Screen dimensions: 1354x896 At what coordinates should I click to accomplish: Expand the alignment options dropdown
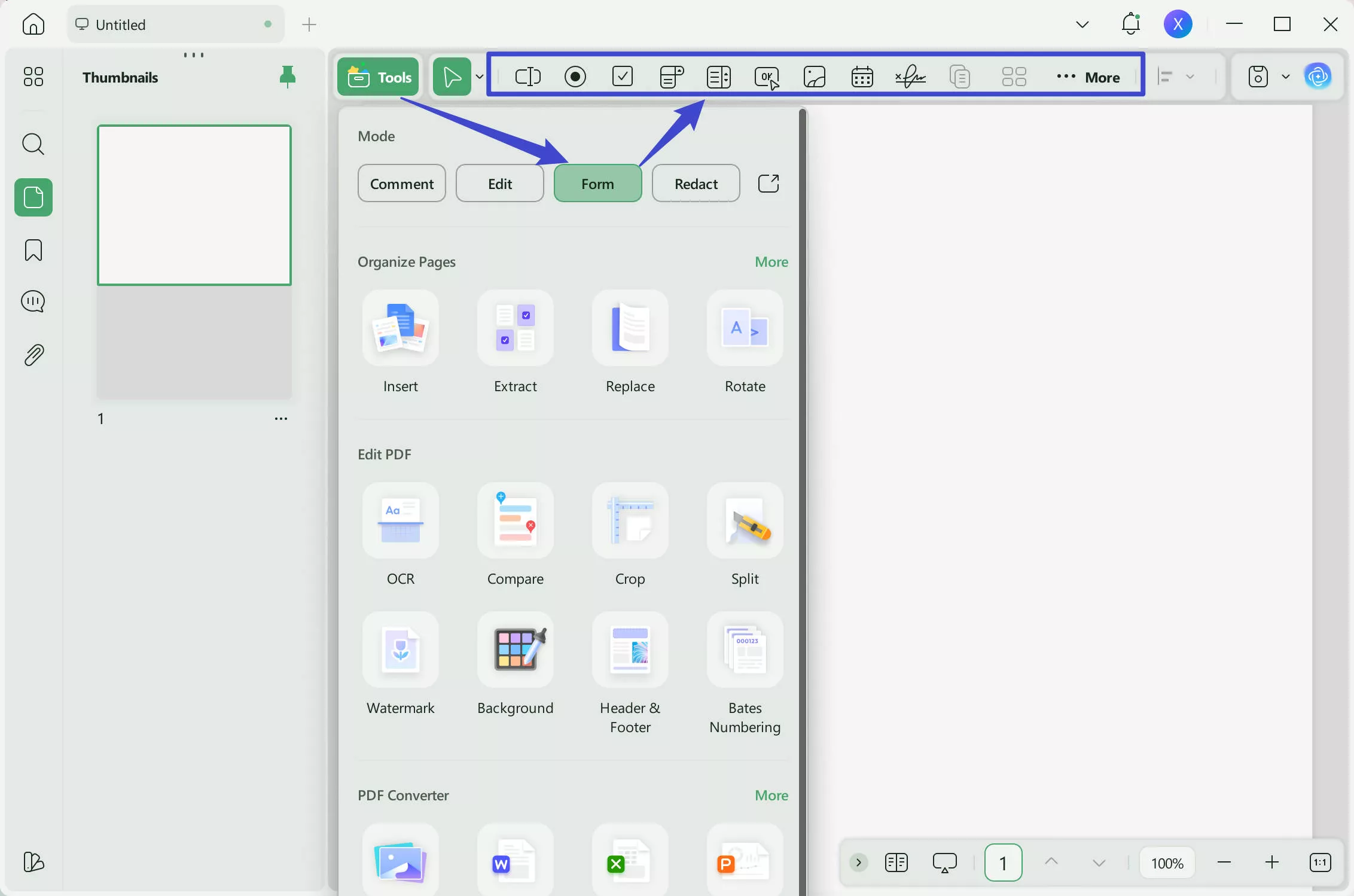(1191, 76)
